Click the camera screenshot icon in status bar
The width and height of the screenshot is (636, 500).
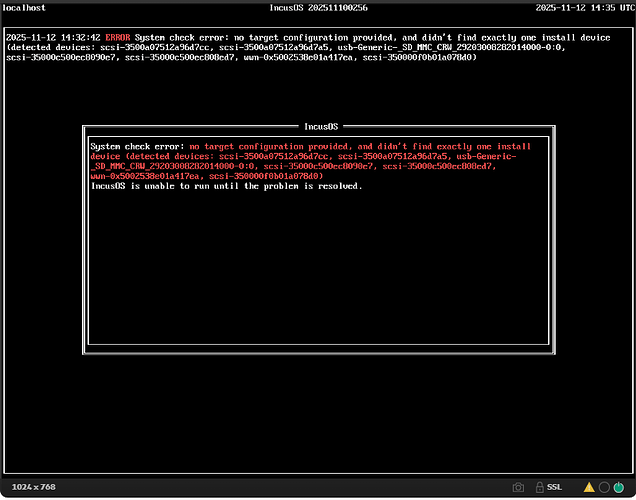point(518,487)
